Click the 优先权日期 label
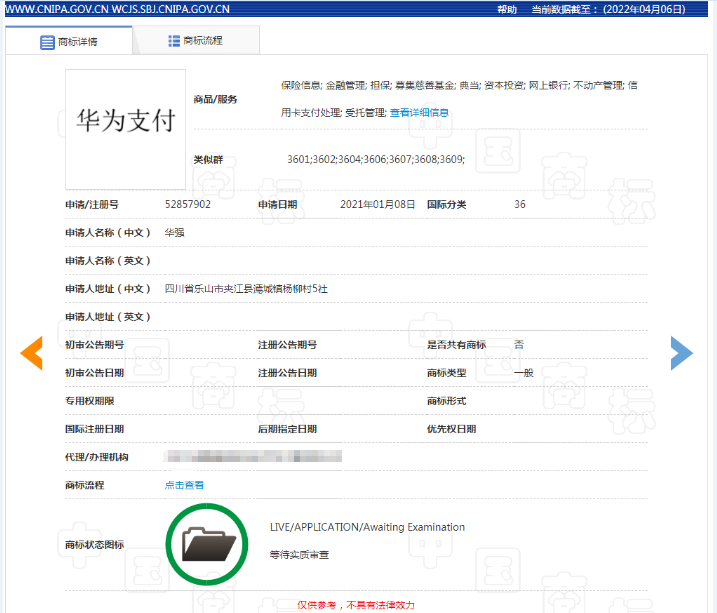 (x=451, y=429)
